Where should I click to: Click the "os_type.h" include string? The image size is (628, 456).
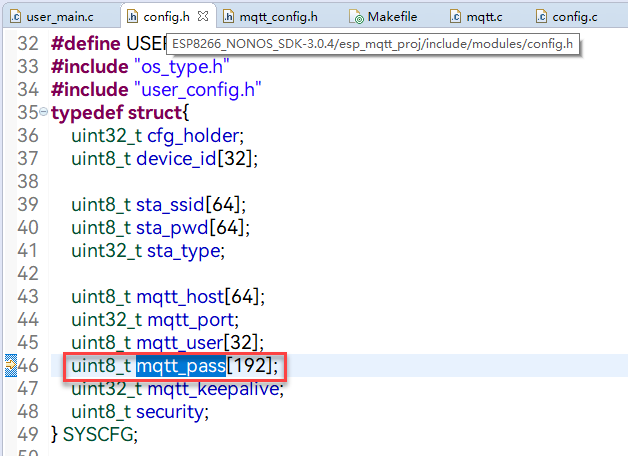pyautogui.click(x=182, y=66)
